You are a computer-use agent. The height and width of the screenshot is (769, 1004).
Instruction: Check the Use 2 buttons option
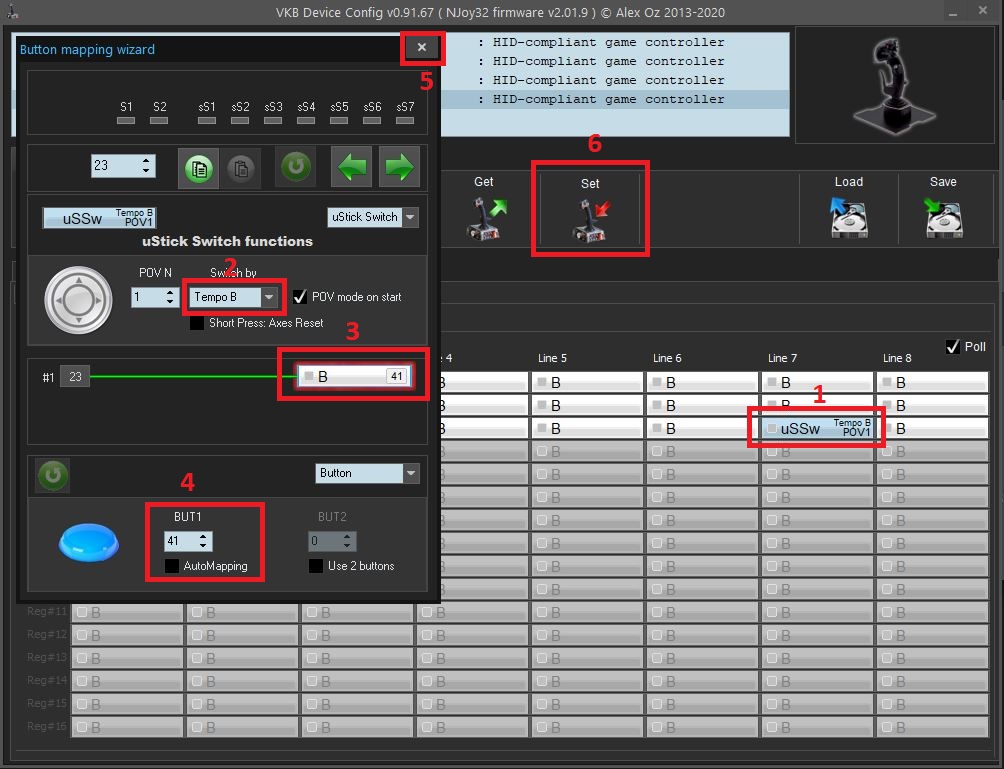316,566
